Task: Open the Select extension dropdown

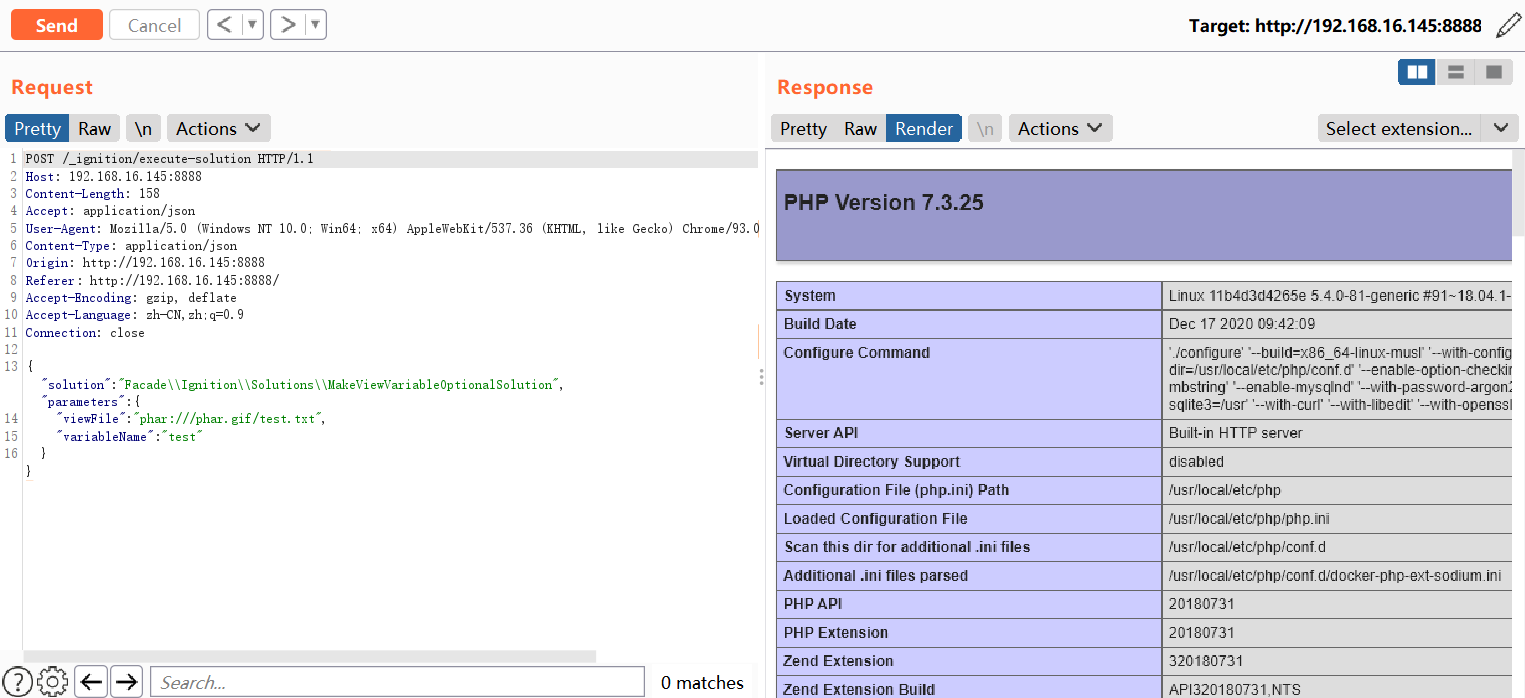Action: tap(1418, 128)
